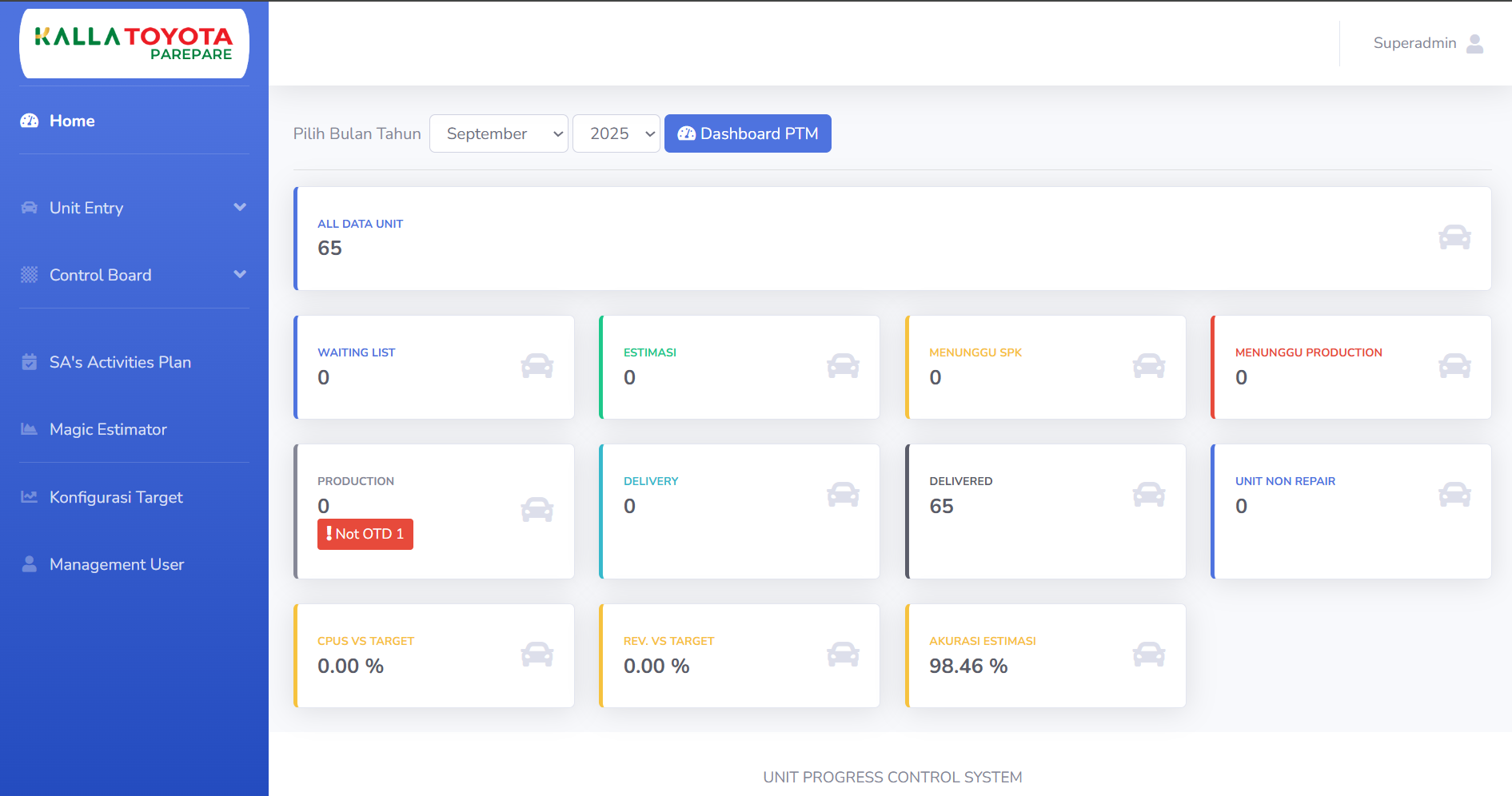The width and height of the screenshot is (1512, 796).
Task: Select the Unit Non Repair card
Action: (1350, 511)
